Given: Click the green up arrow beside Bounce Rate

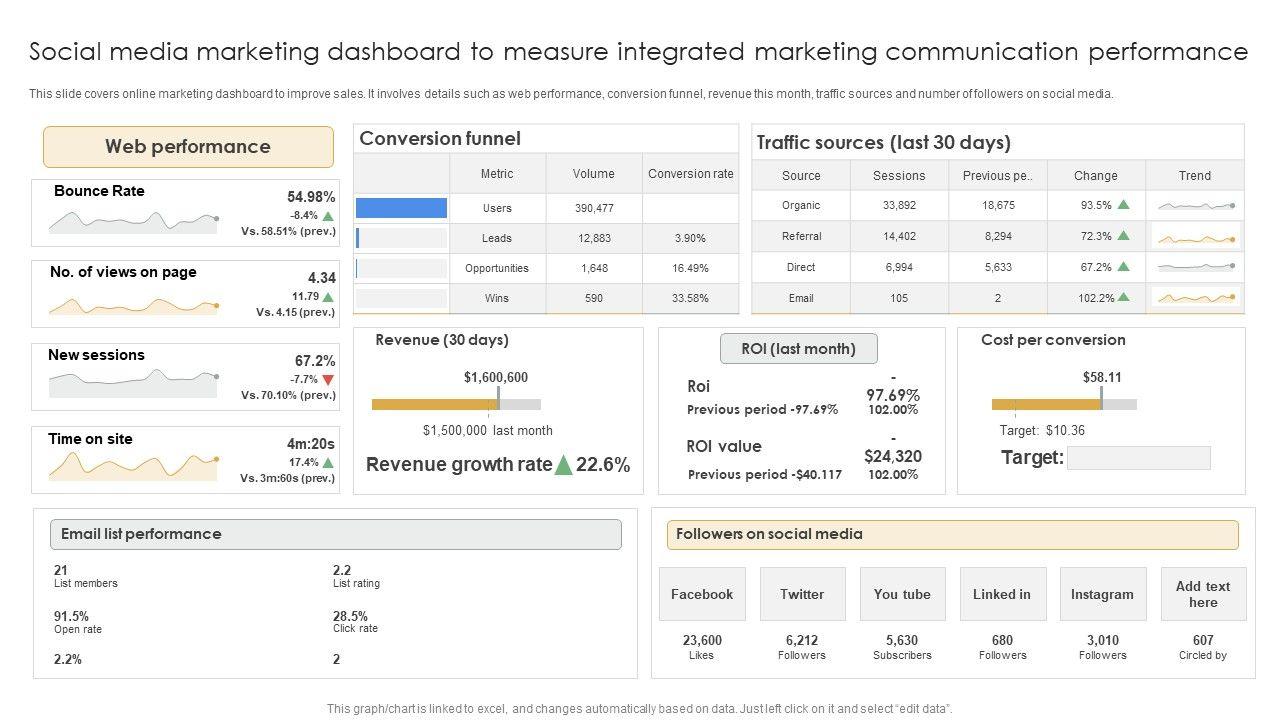Looking at the screenshot, I should point(328,215).
